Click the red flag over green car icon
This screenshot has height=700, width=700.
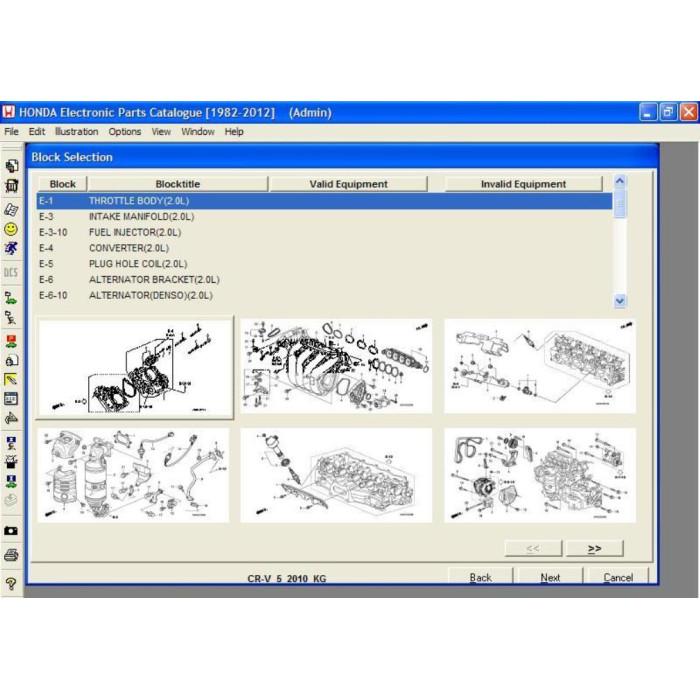pos(11,341)
